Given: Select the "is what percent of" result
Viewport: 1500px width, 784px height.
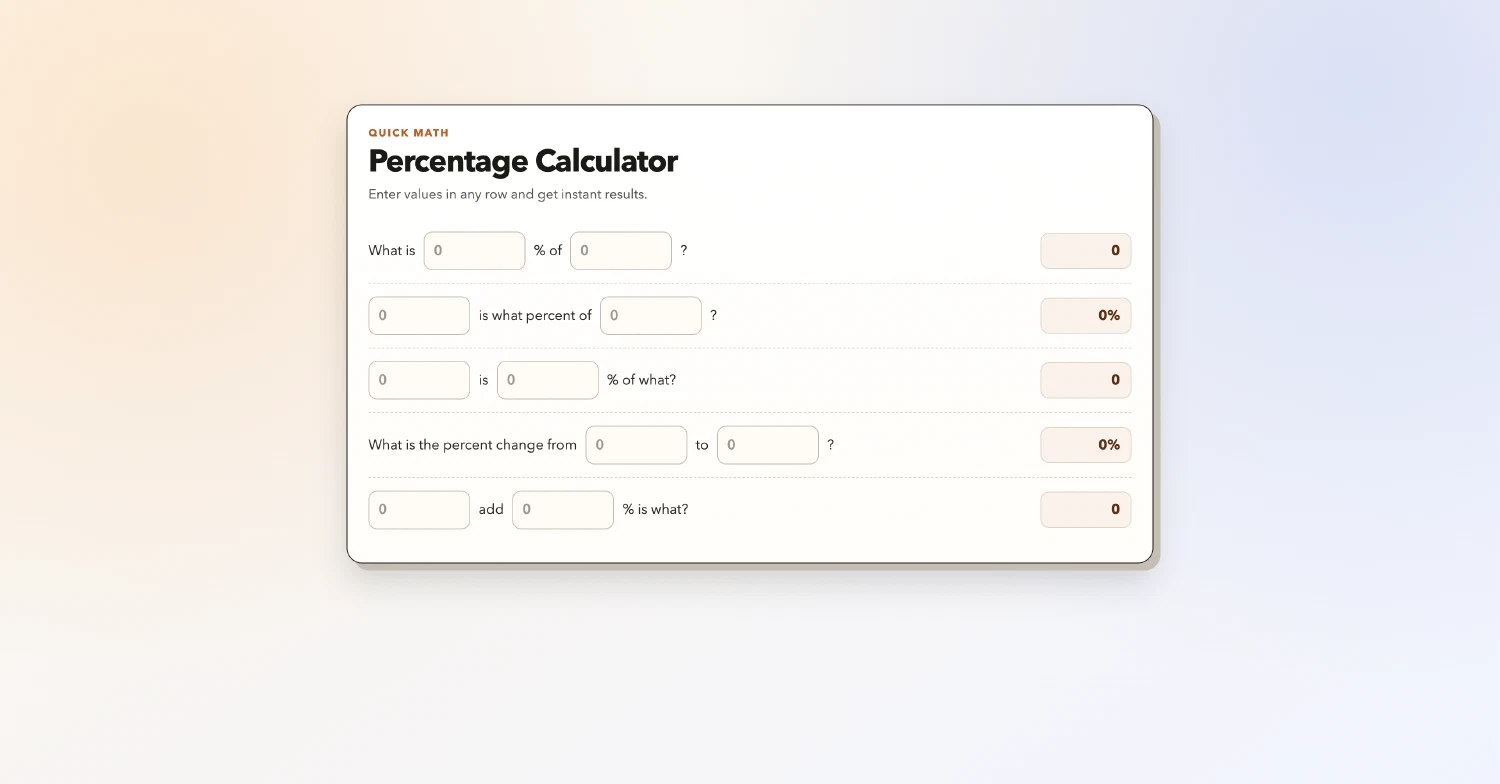Looking at the screenshot, I should [x=1085, y=316].
